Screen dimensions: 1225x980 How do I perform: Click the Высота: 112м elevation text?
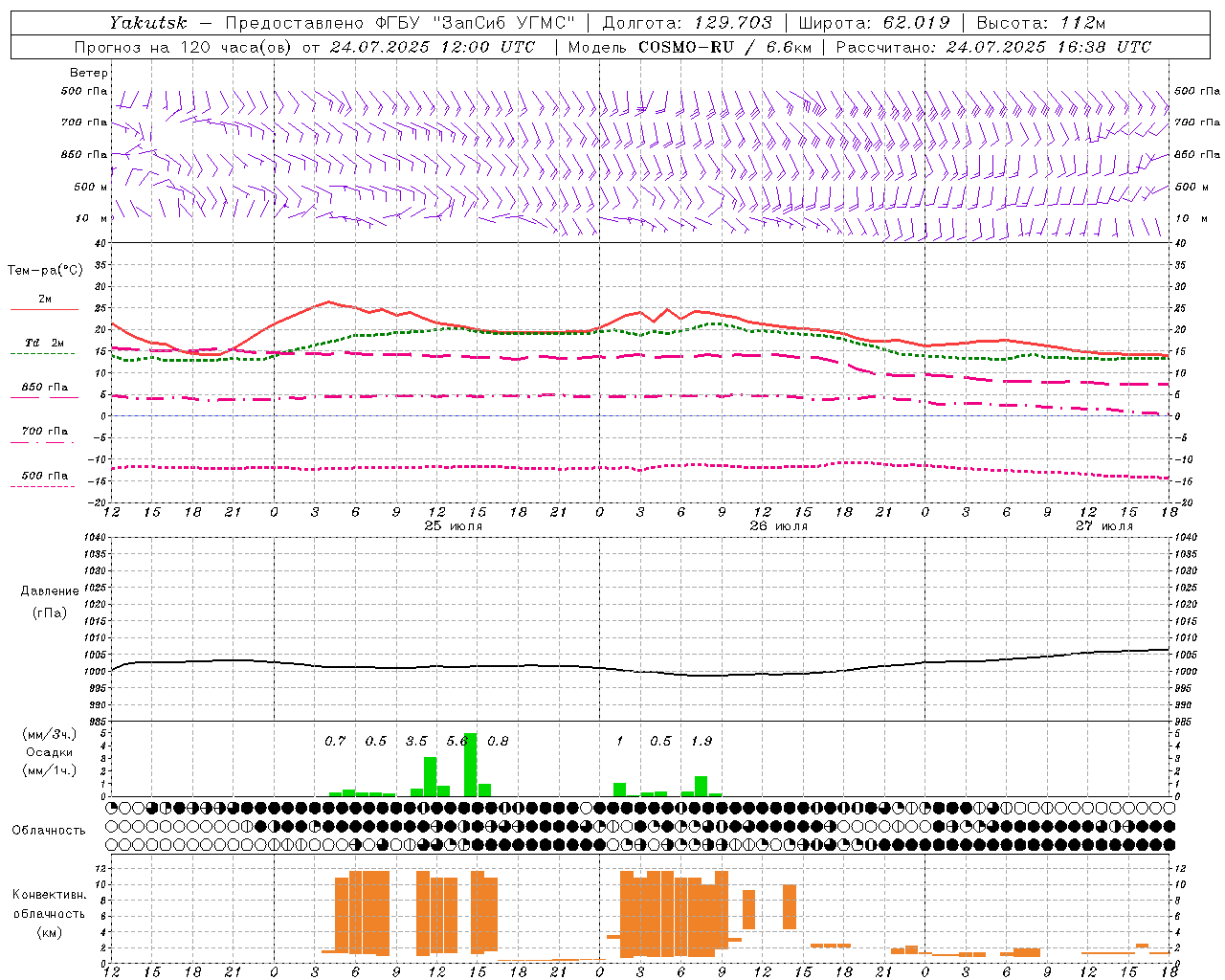tap(1041, 23)
